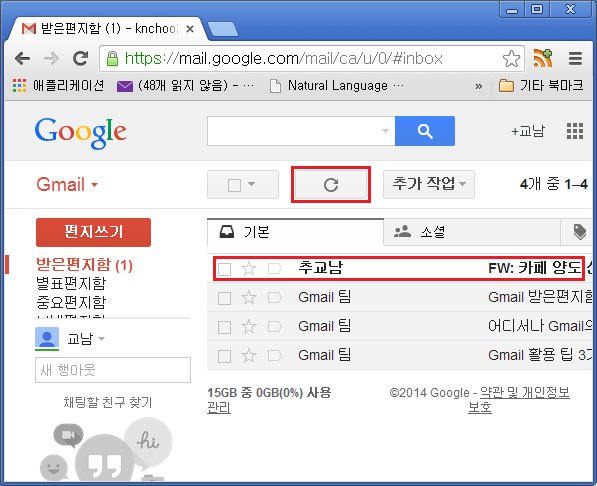
Task: Open the email from 추교남
Action: pyautogui.click(x=321, y=268)
